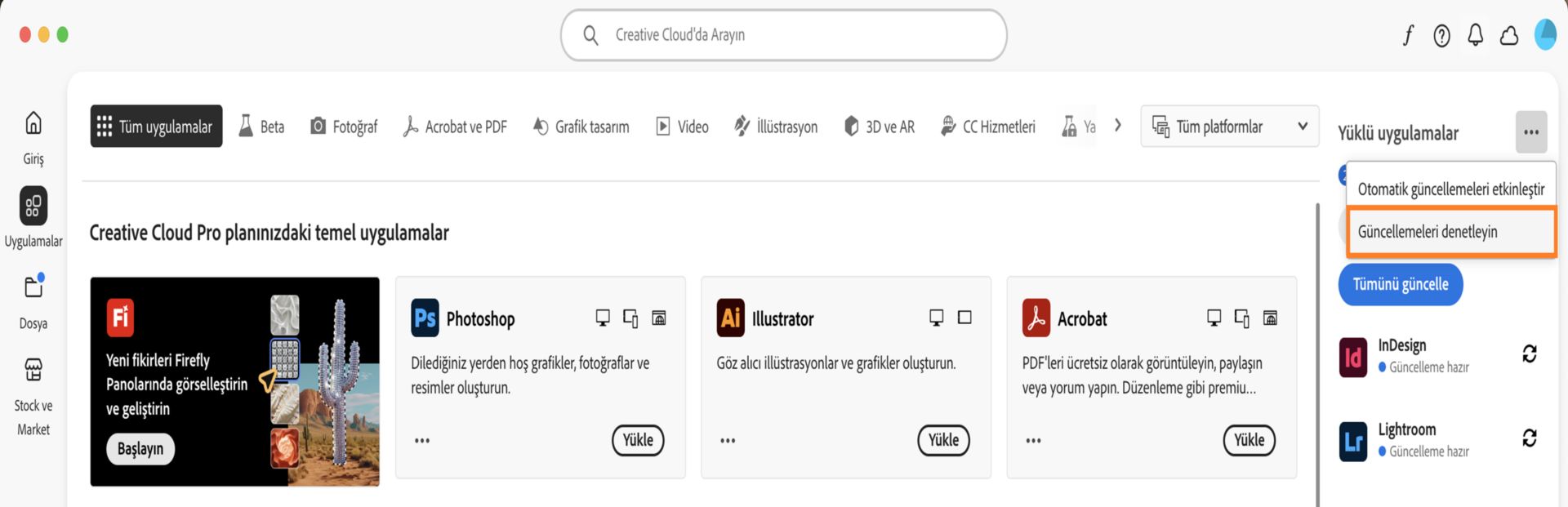This screenshot has height=507, width=1568.
Task: Select the desktop platform icon on the Photoshop card
Action: [603, 318]
